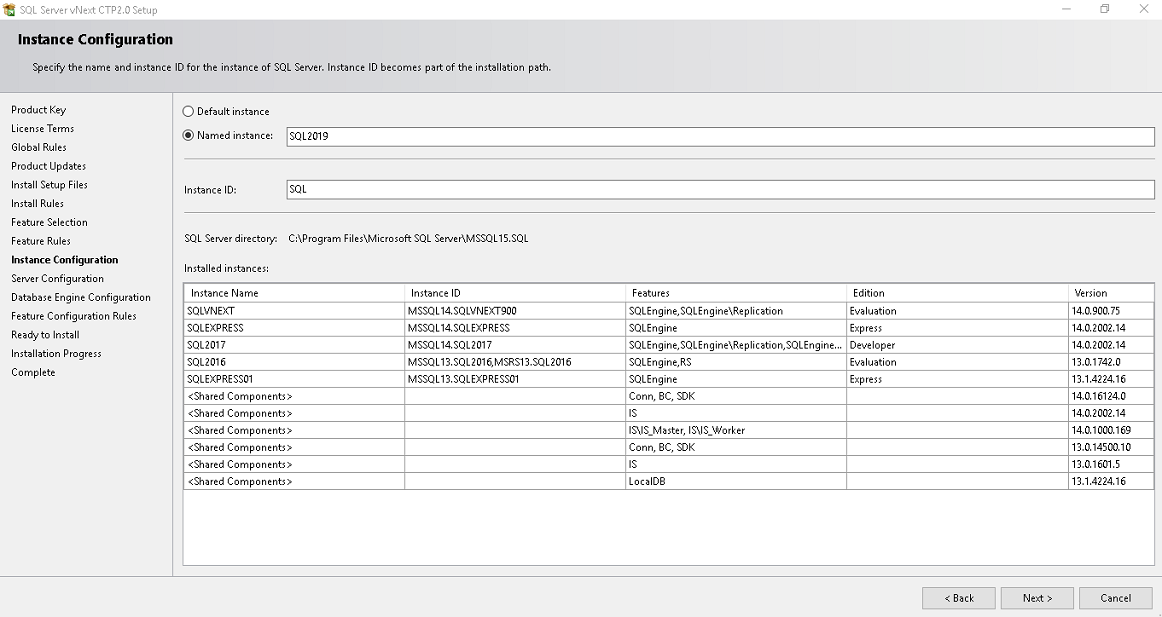Select the SQLEXPRESS01 instance row
The width and height of the screenshot is (1162, 617).
point(668,379)
